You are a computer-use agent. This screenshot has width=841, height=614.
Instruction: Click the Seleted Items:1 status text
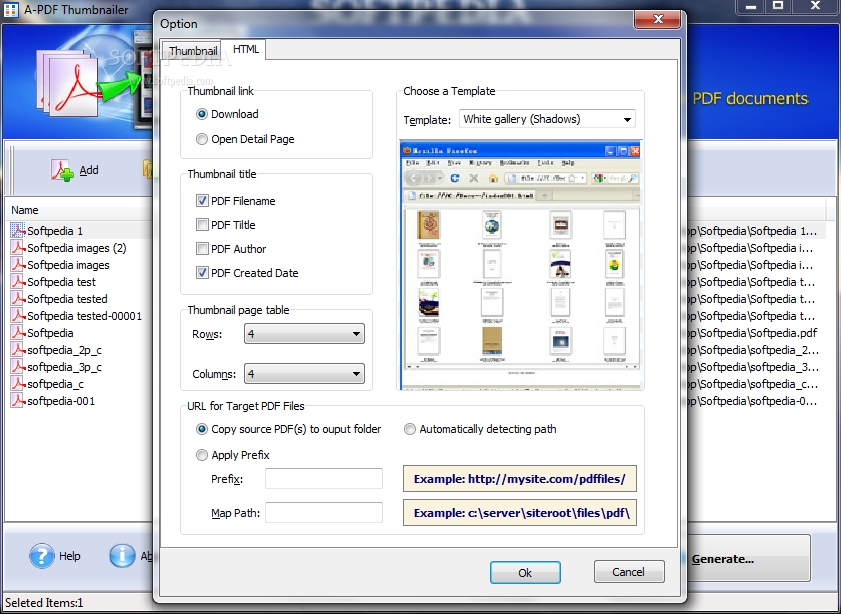point(44,603)
